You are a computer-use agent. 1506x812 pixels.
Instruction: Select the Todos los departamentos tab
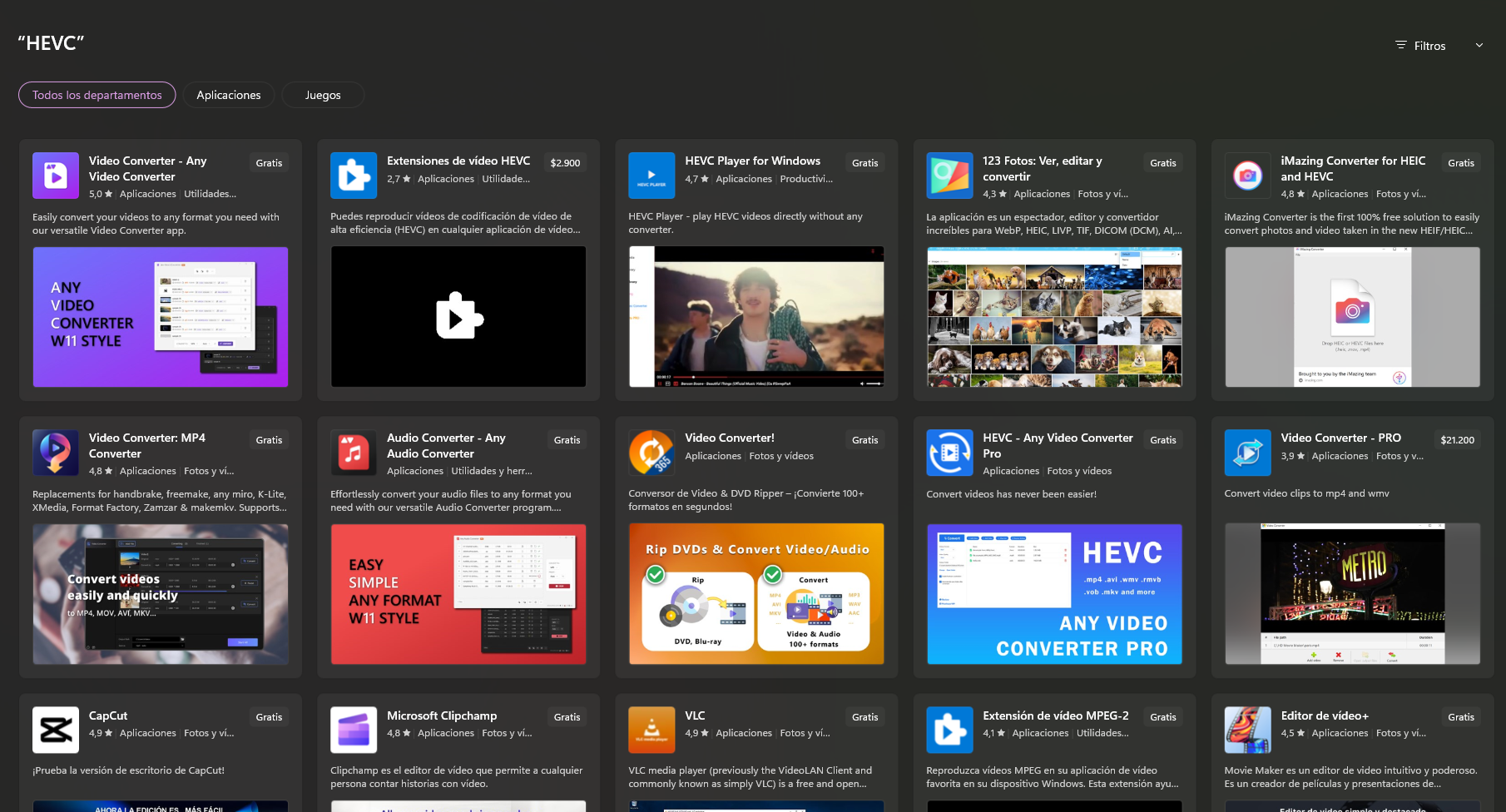point(97,95)
